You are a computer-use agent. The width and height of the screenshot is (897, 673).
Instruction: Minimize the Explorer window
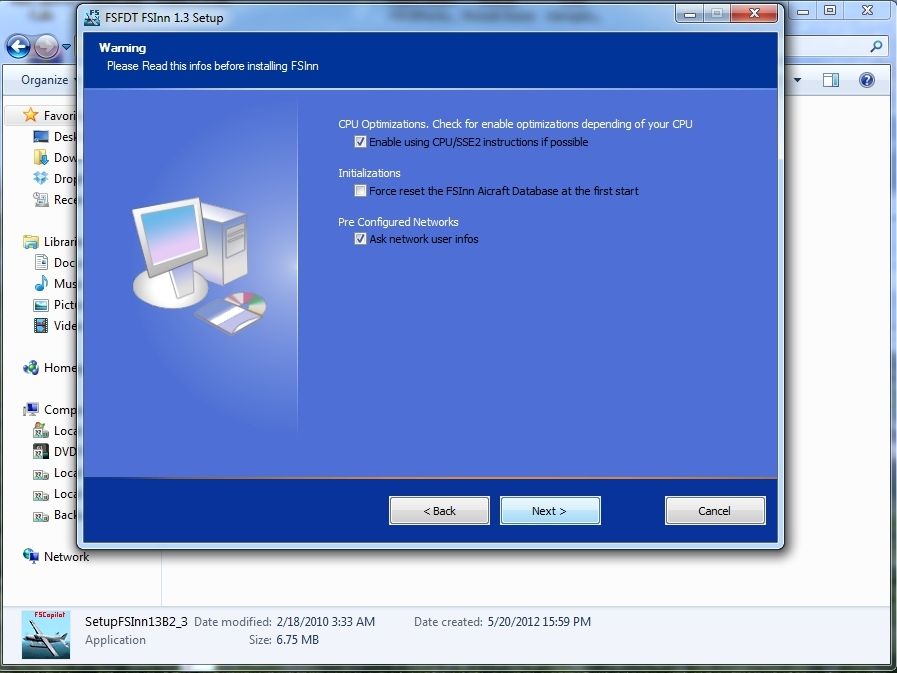[x=803, y=11]
